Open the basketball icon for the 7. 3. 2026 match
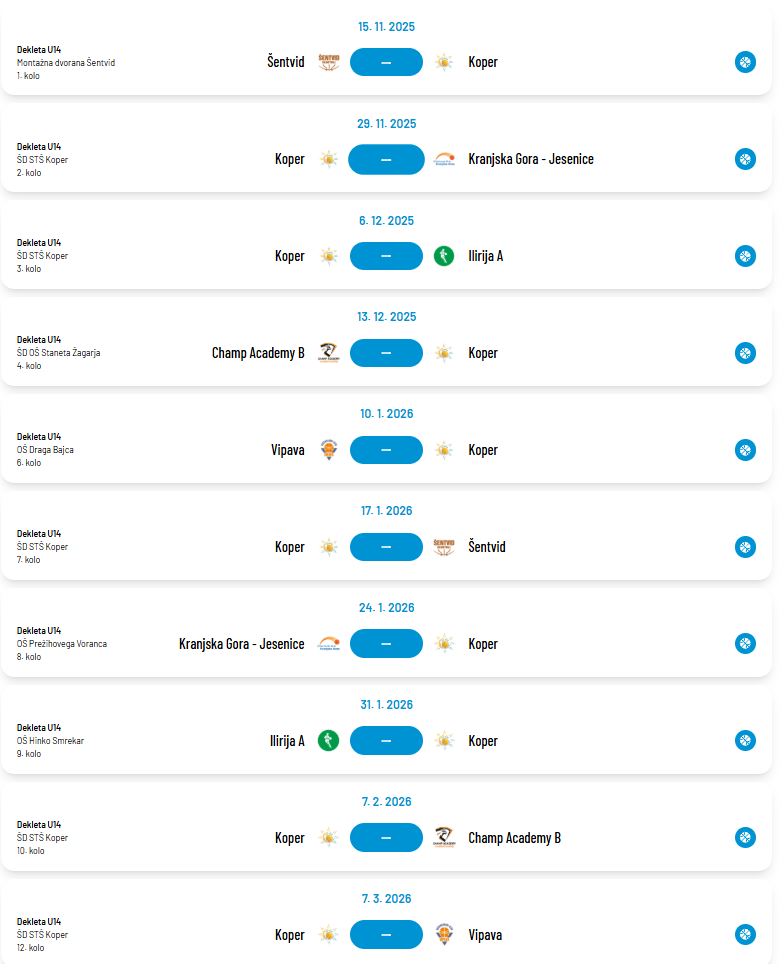The image size is (782, 964). (x=745, y=935)
